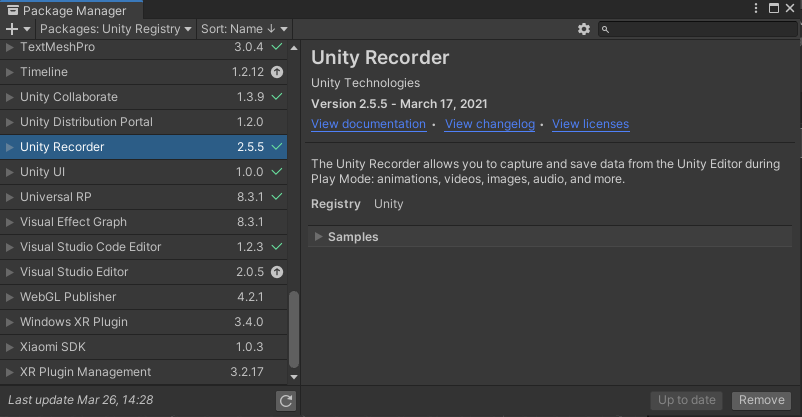Open the View documentation link
Viewport: 802px width, 417px height.
coord(368,124)
